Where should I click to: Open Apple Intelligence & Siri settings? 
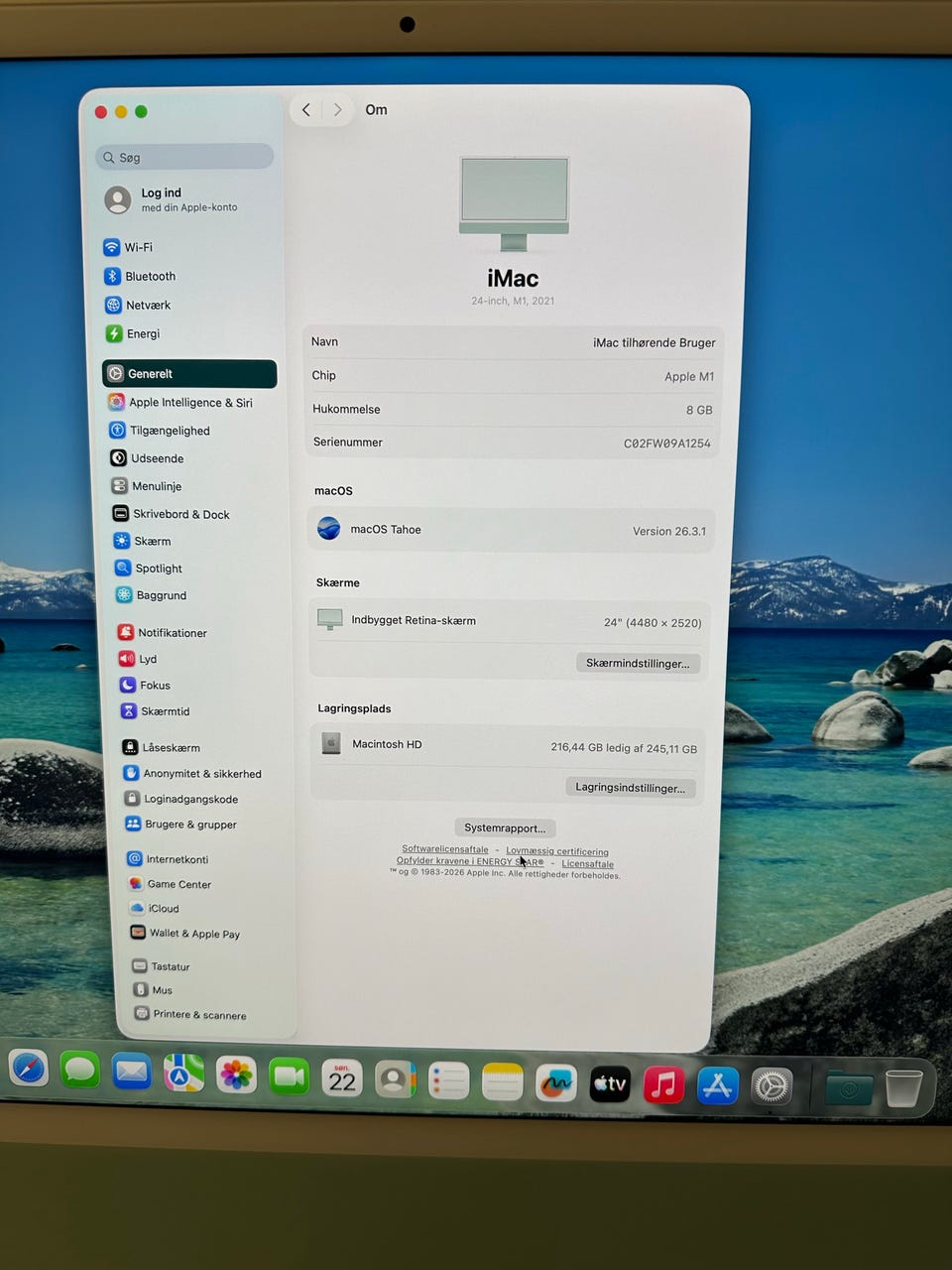pyautogui.click(x=180, y=402)
